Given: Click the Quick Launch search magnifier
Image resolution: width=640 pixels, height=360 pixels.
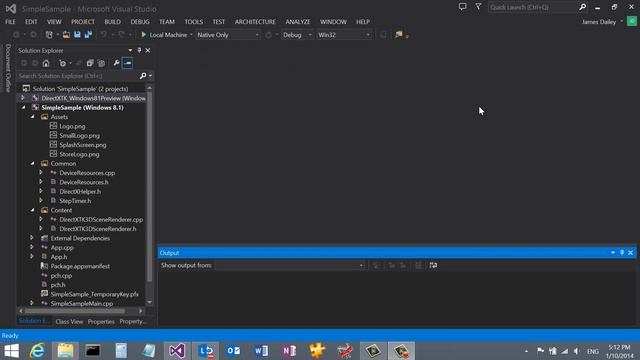Looking at the screenshot, I should pyautogui.click(x=582, y=7).
